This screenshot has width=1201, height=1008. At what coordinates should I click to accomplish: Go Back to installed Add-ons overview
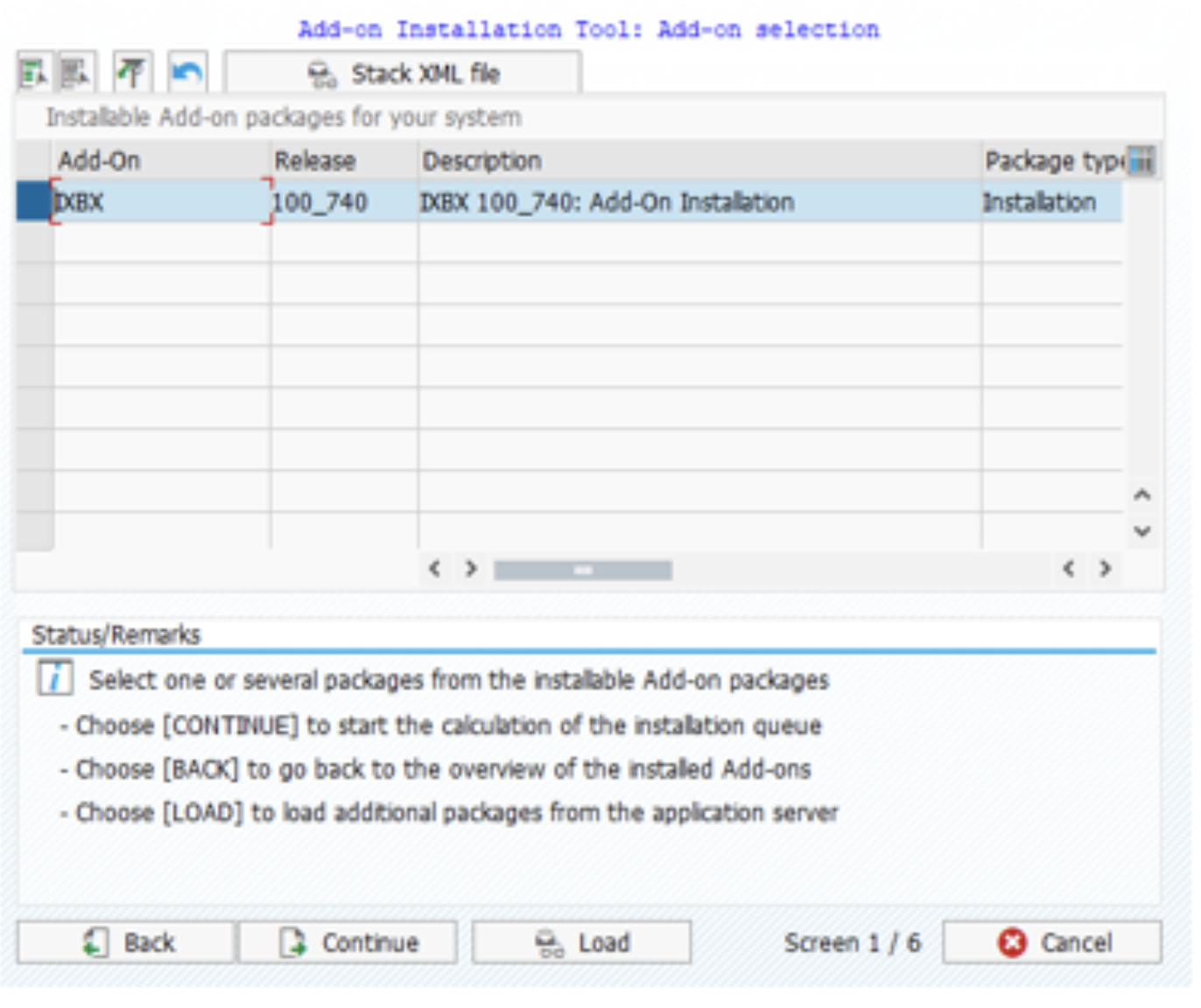[126, 942]
